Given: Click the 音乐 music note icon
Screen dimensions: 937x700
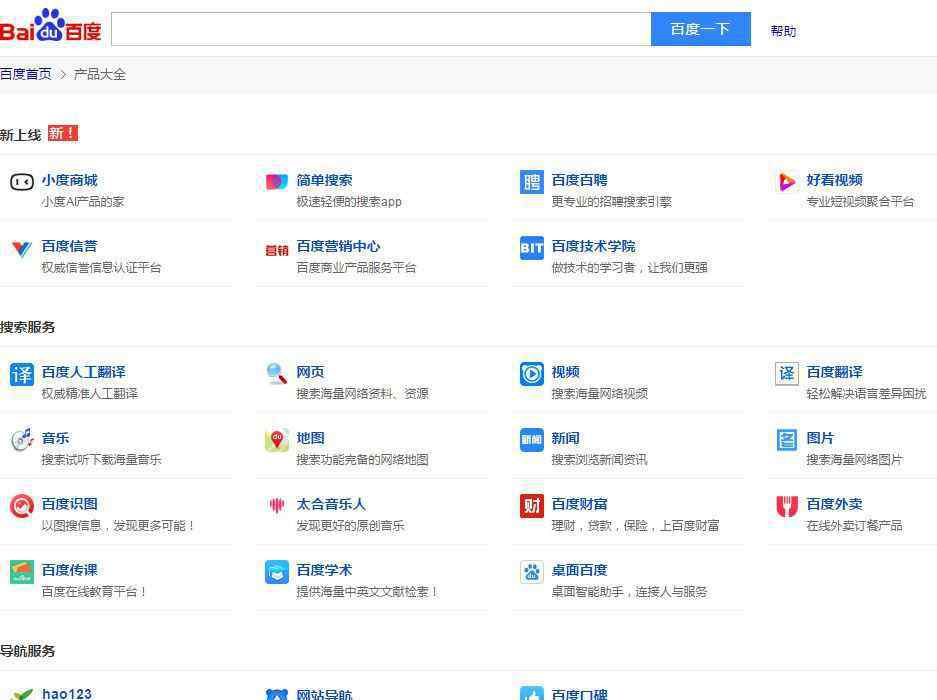Looking at the screenshot, I should tap(22, 439).
